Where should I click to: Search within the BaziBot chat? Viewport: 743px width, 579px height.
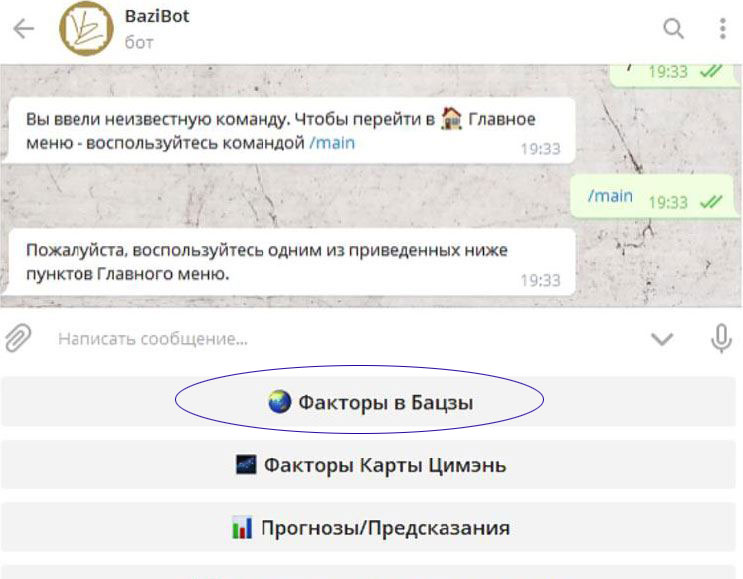pos(674,29)
